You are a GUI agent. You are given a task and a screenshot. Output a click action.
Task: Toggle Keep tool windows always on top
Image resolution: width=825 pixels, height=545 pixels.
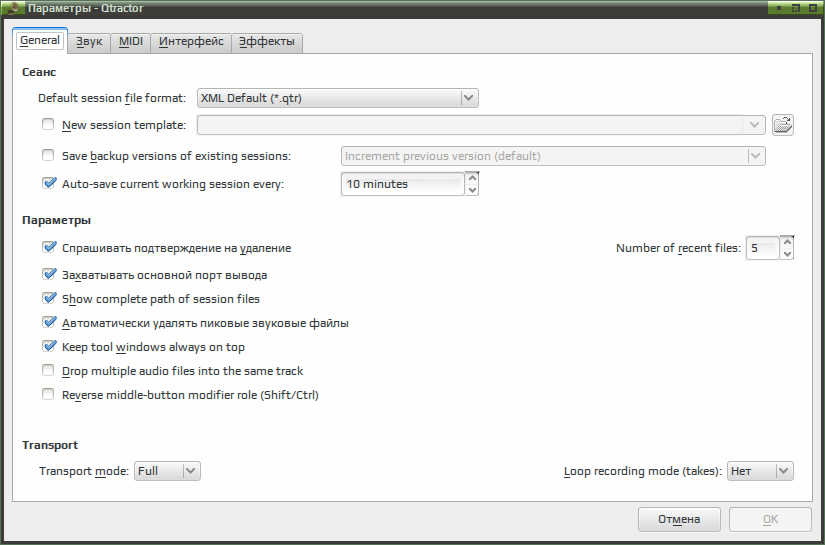tap(49, 346)
